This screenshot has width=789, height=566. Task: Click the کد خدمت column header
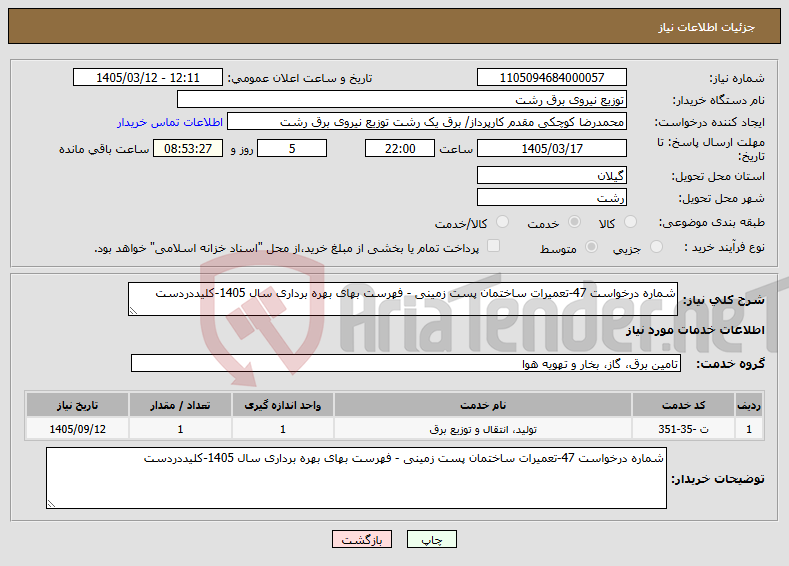click(683, 405)
